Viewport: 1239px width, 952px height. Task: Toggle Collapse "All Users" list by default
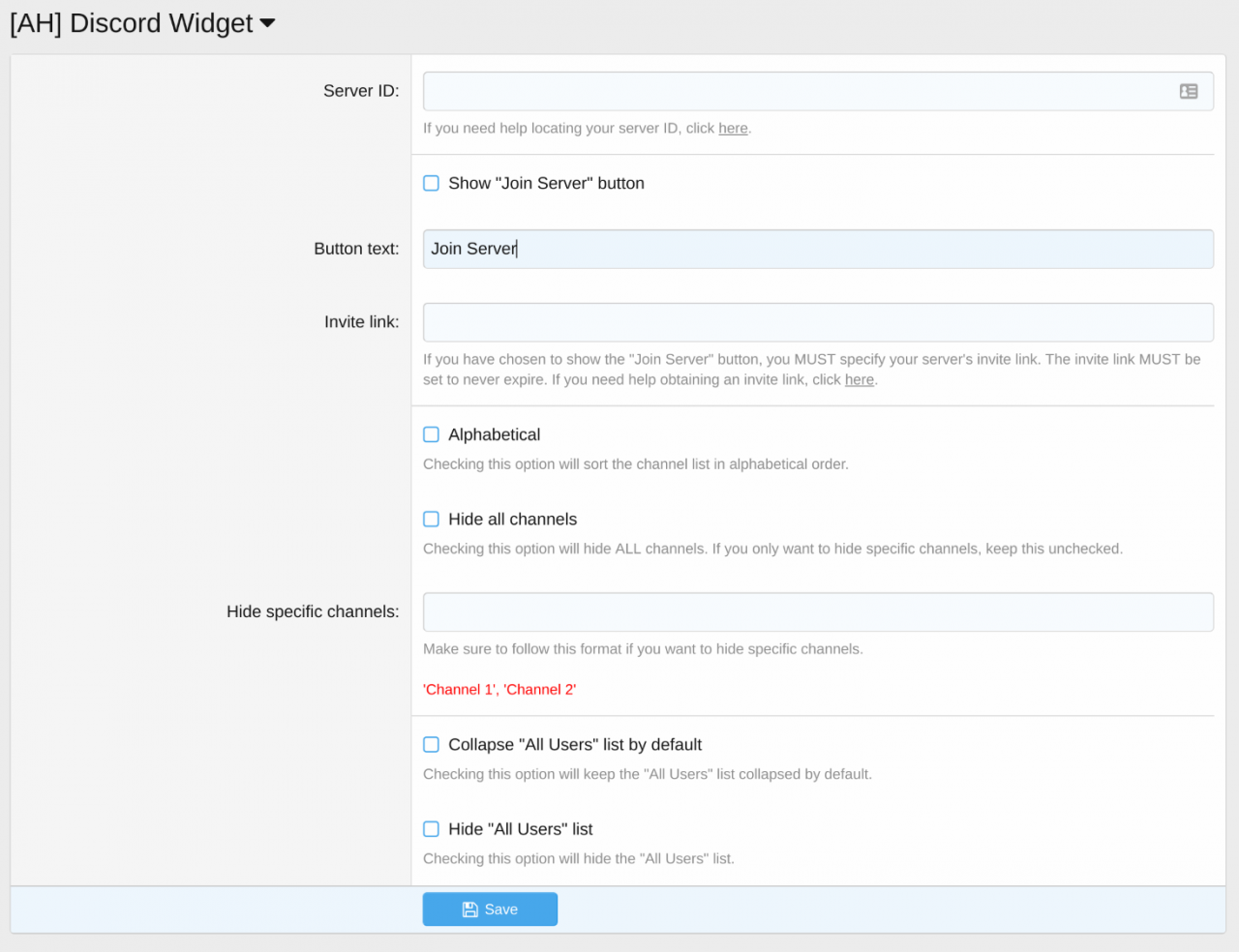tap(432, 744)
